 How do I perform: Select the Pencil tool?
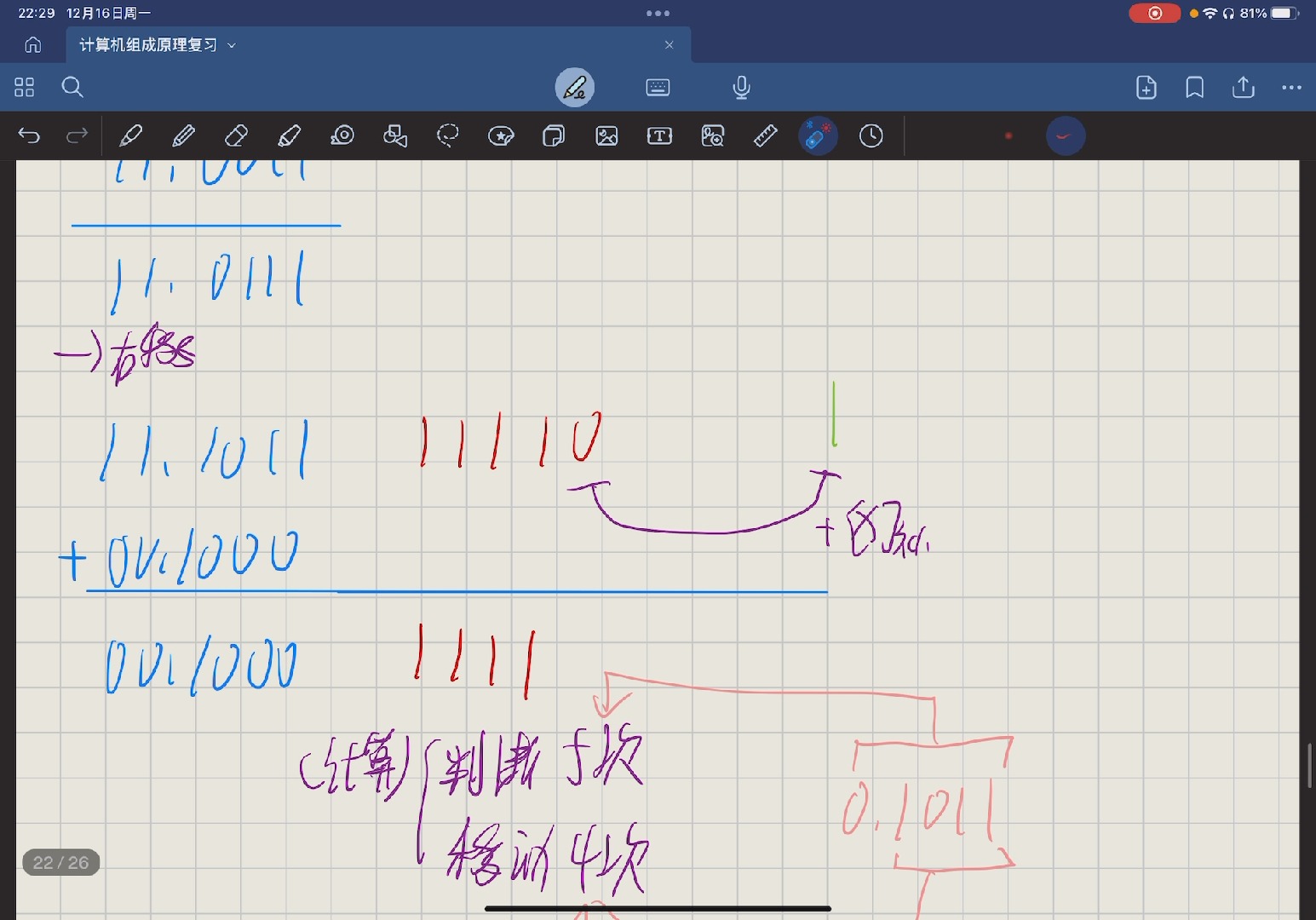(184, 135)
